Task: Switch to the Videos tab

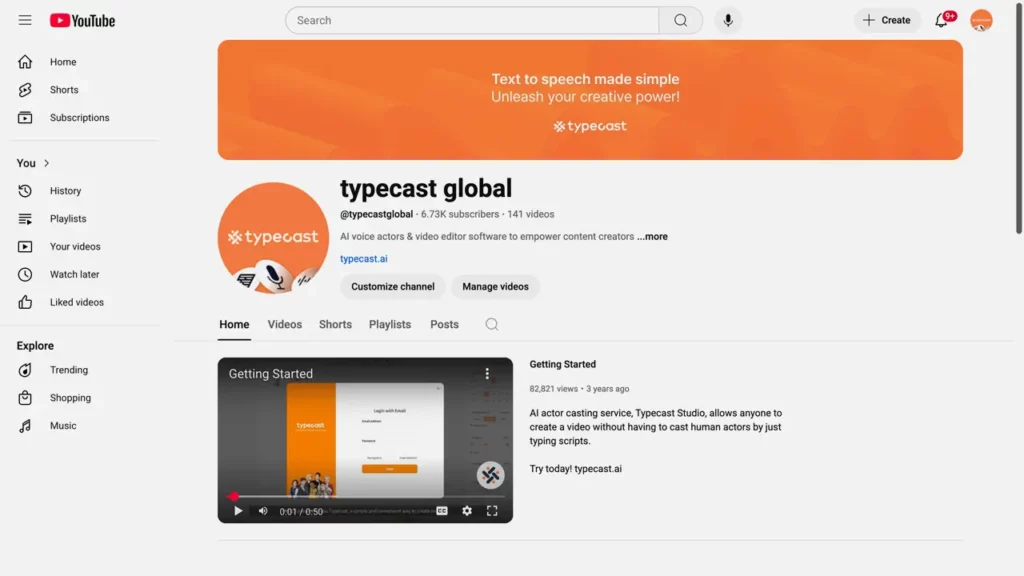Action: [285, 325]
